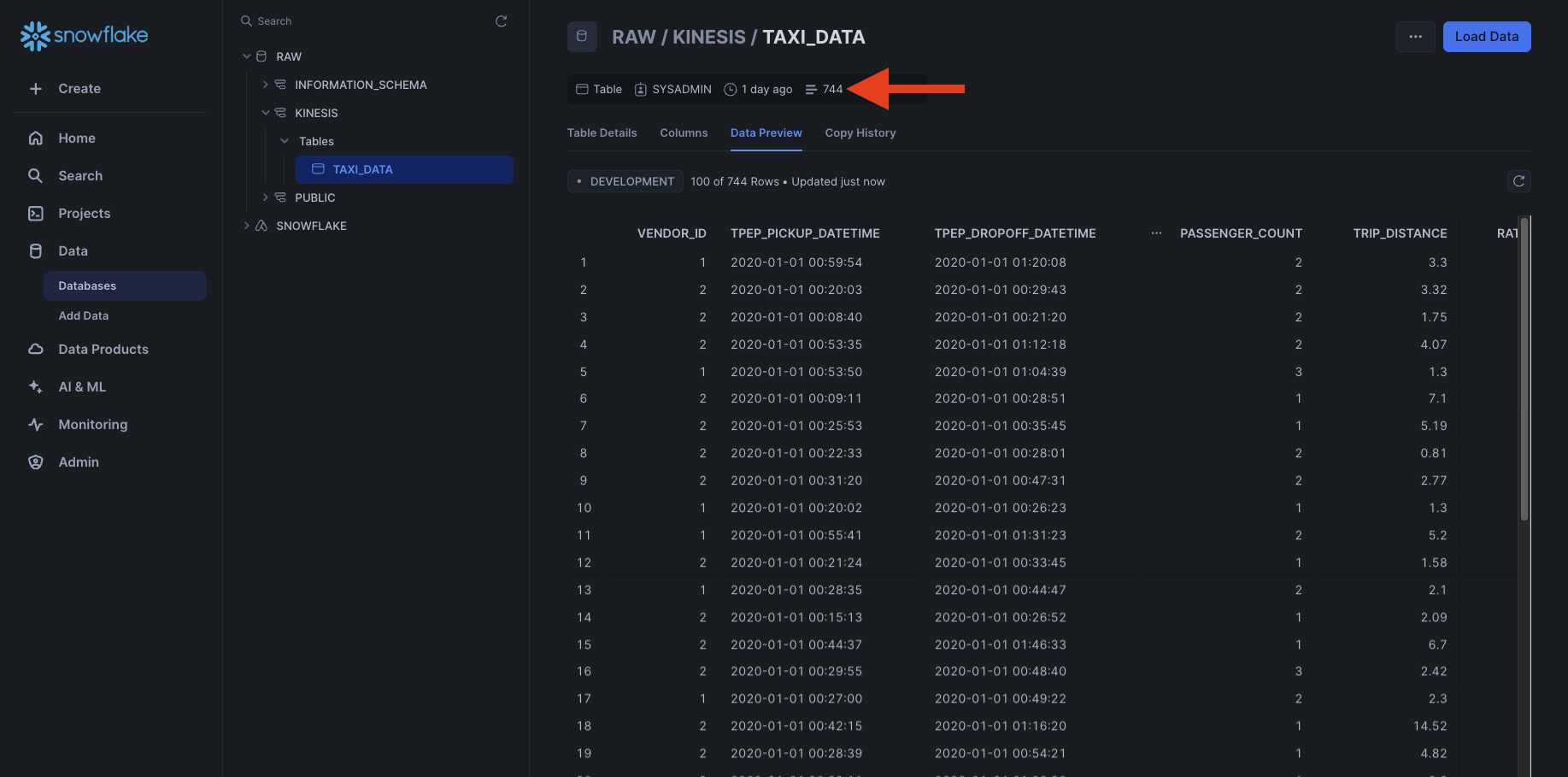
Task: Collapse the RAW database node
Action: 247,56
